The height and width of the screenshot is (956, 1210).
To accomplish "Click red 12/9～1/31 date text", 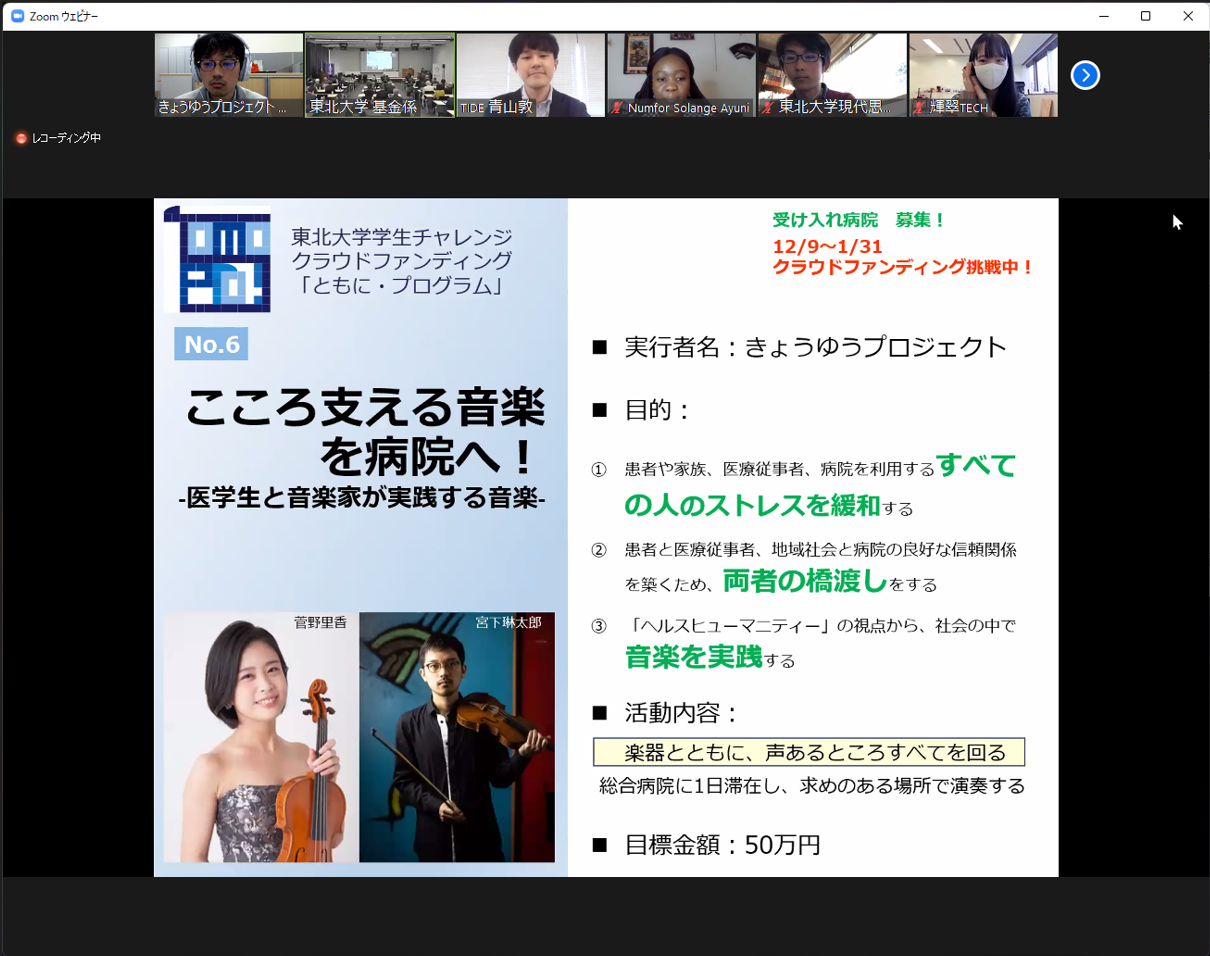I will (x=827, y=245).
